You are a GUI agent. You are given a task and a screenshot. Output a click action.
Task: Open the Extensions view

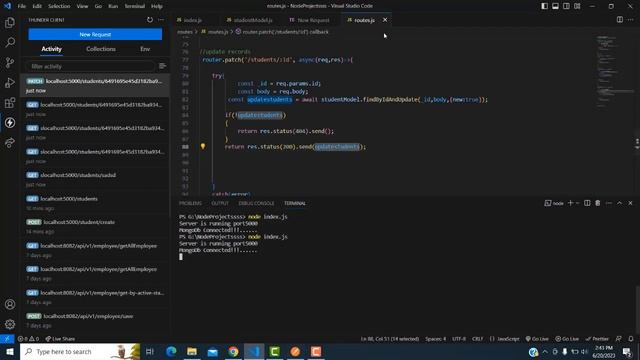pyautogui.click(x=10, y=102)
